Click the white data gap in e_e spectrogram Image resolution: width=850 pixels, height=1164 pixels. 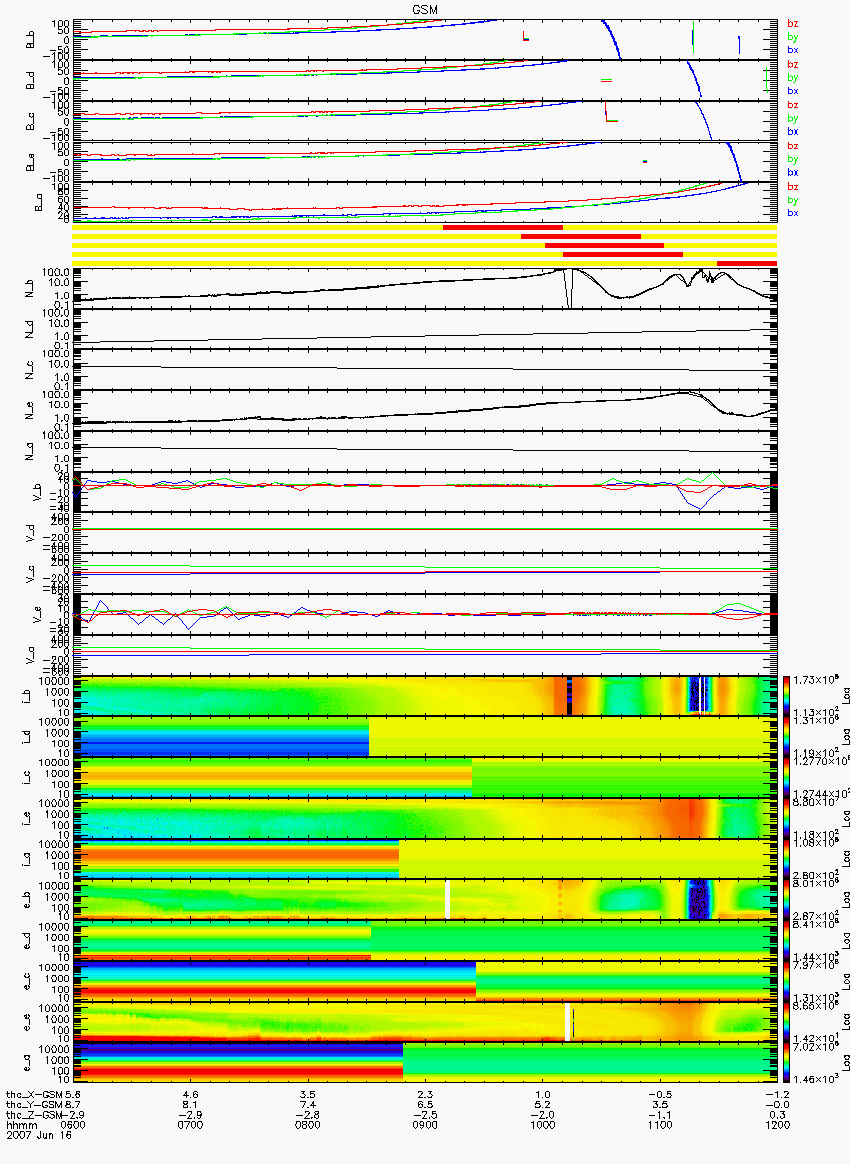click(567, 1022)
